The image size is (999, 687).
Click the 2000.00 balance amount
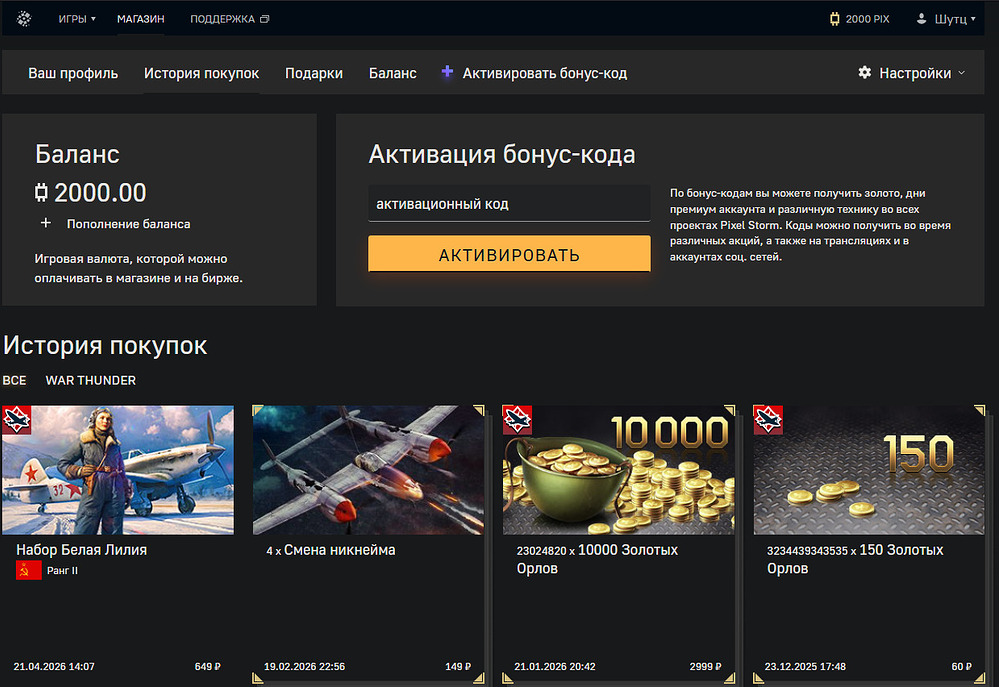(100, 192)
